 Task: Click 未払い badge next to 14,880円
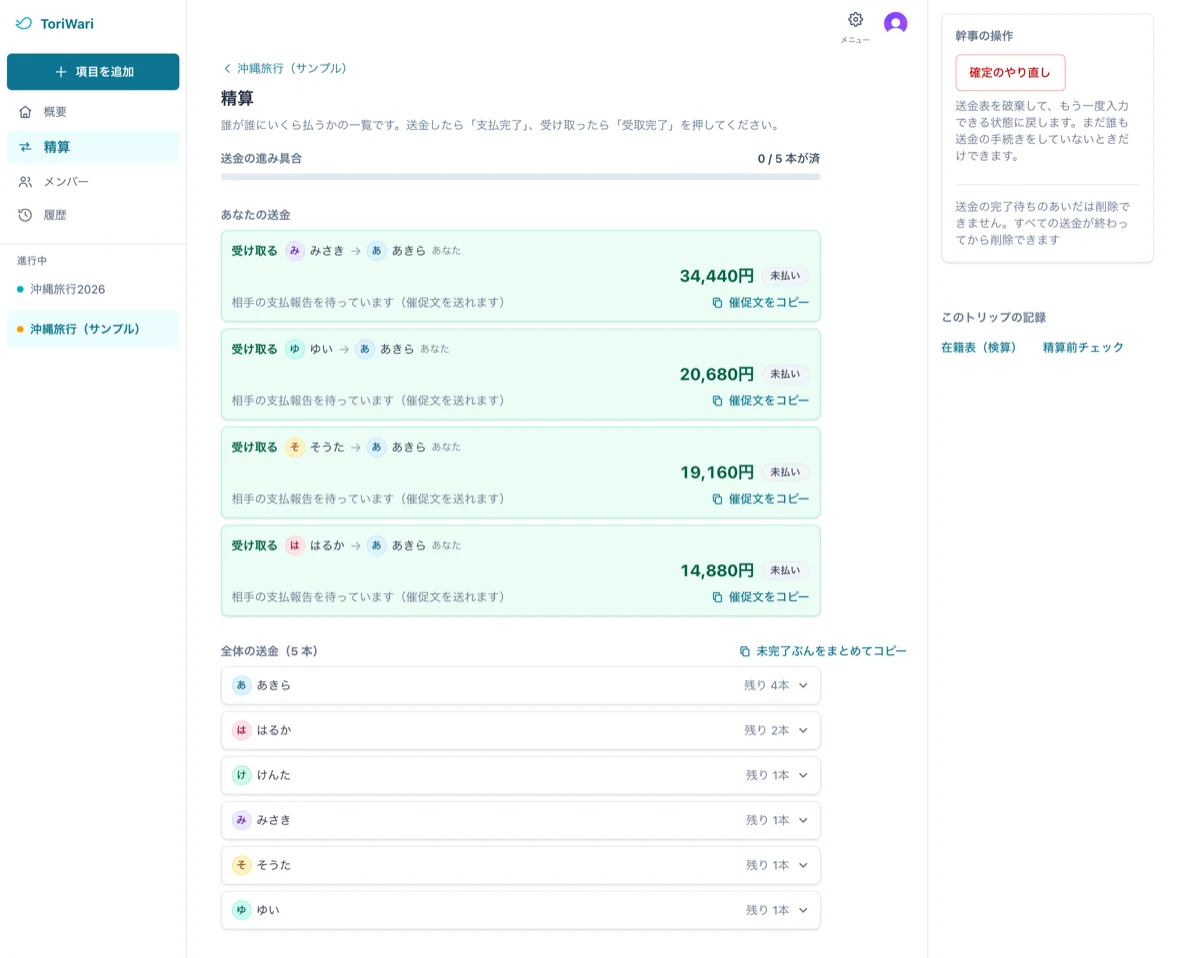(785, 570)
